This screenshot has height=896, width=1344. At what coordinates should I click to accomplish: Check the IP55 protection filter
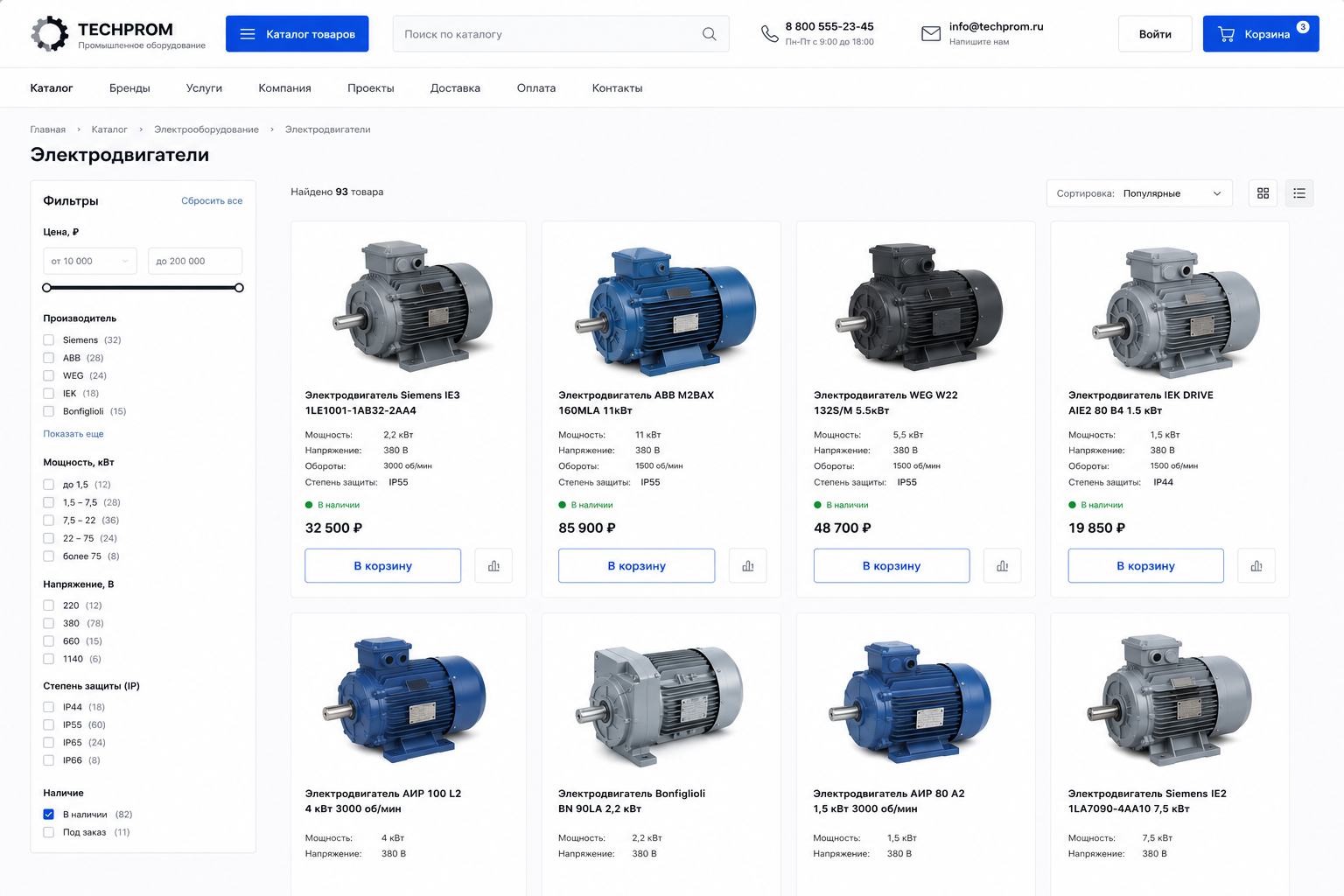coord(49,725)
